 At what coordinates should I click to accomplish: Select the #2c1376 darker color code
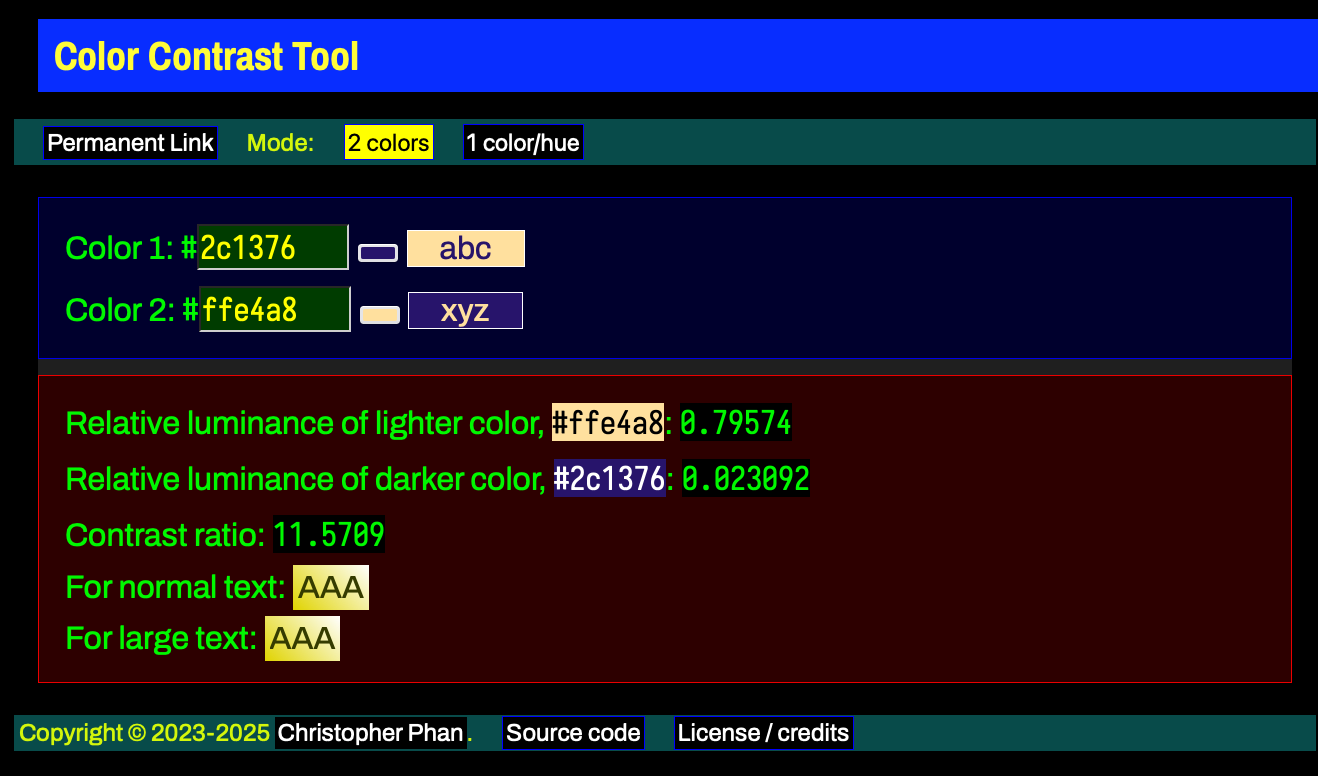(x=609, y=479)
